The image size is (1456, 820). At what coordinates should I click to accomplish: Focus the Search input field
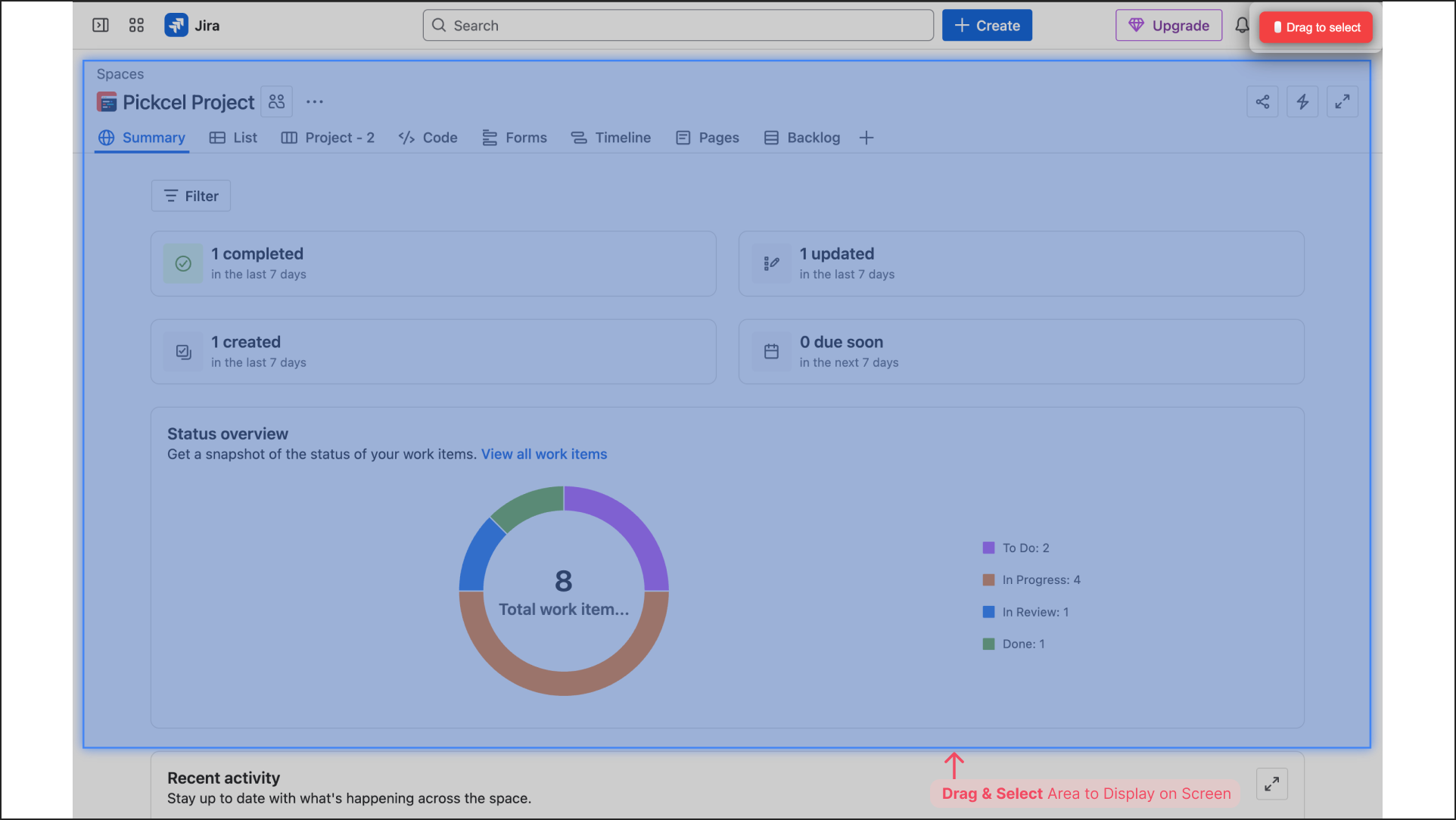click(x=678, y=26)
